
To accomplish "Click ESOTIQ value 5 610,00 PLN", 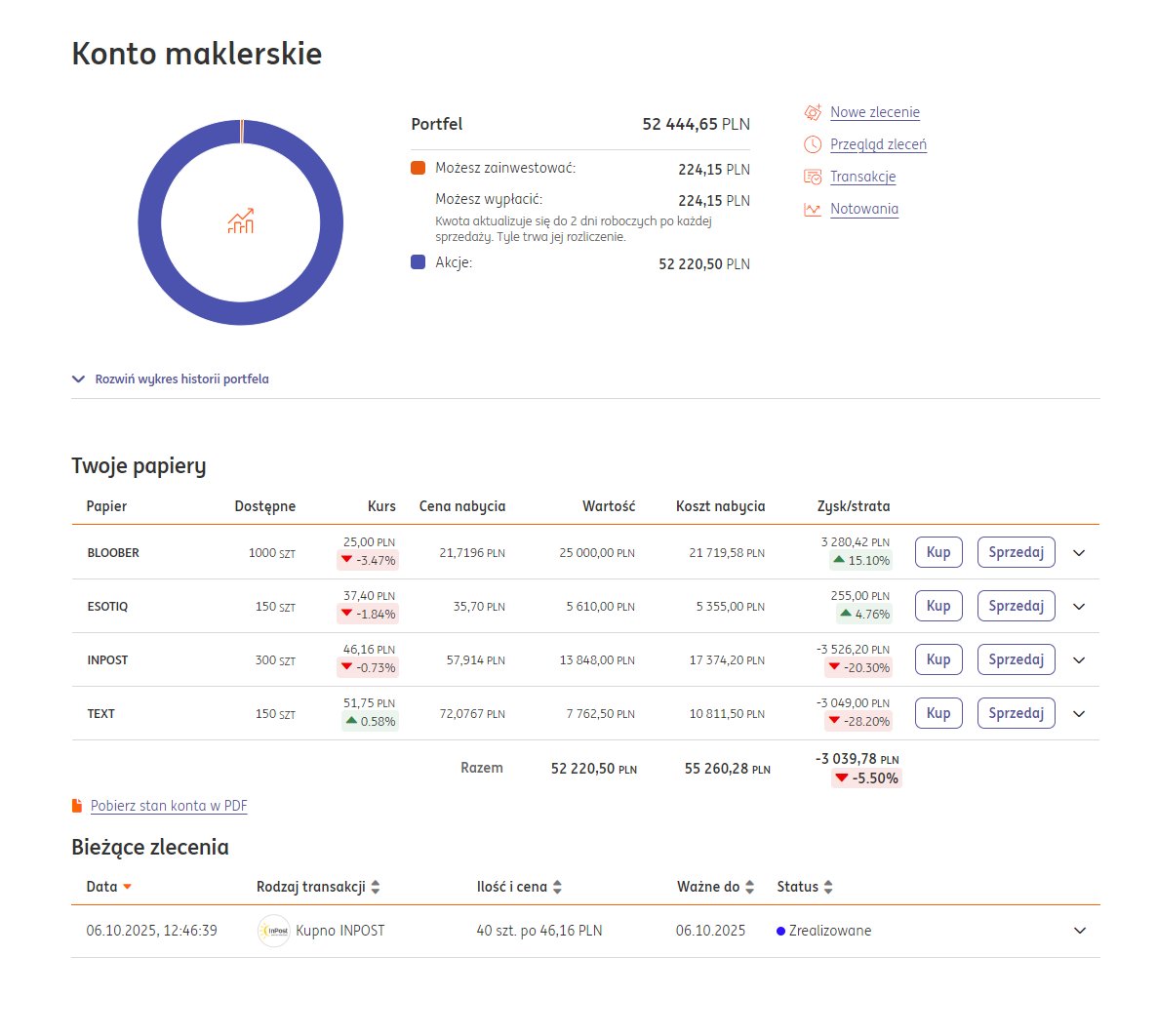I will (x=601, y=607).
